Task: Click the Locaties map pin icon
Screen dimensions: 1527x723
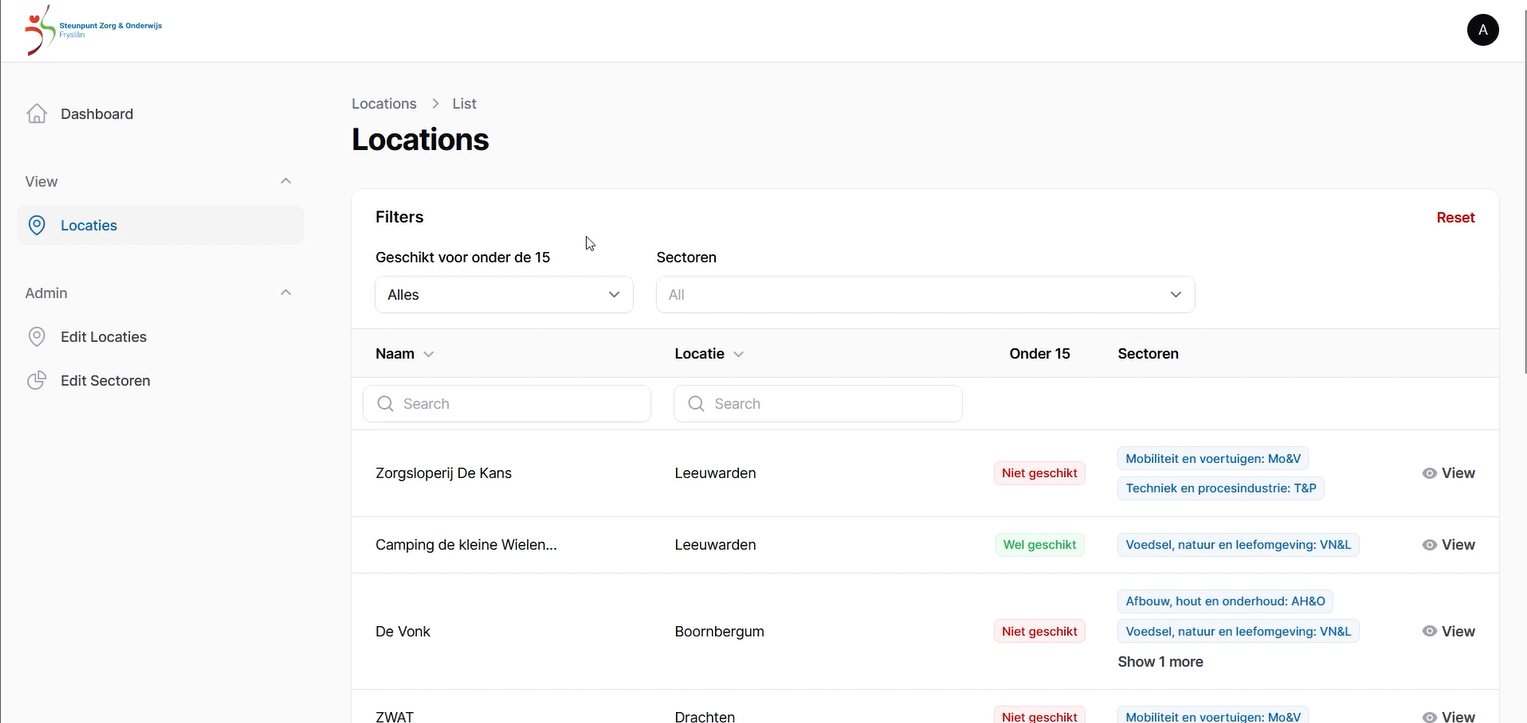Action: (x=37, y=225)
